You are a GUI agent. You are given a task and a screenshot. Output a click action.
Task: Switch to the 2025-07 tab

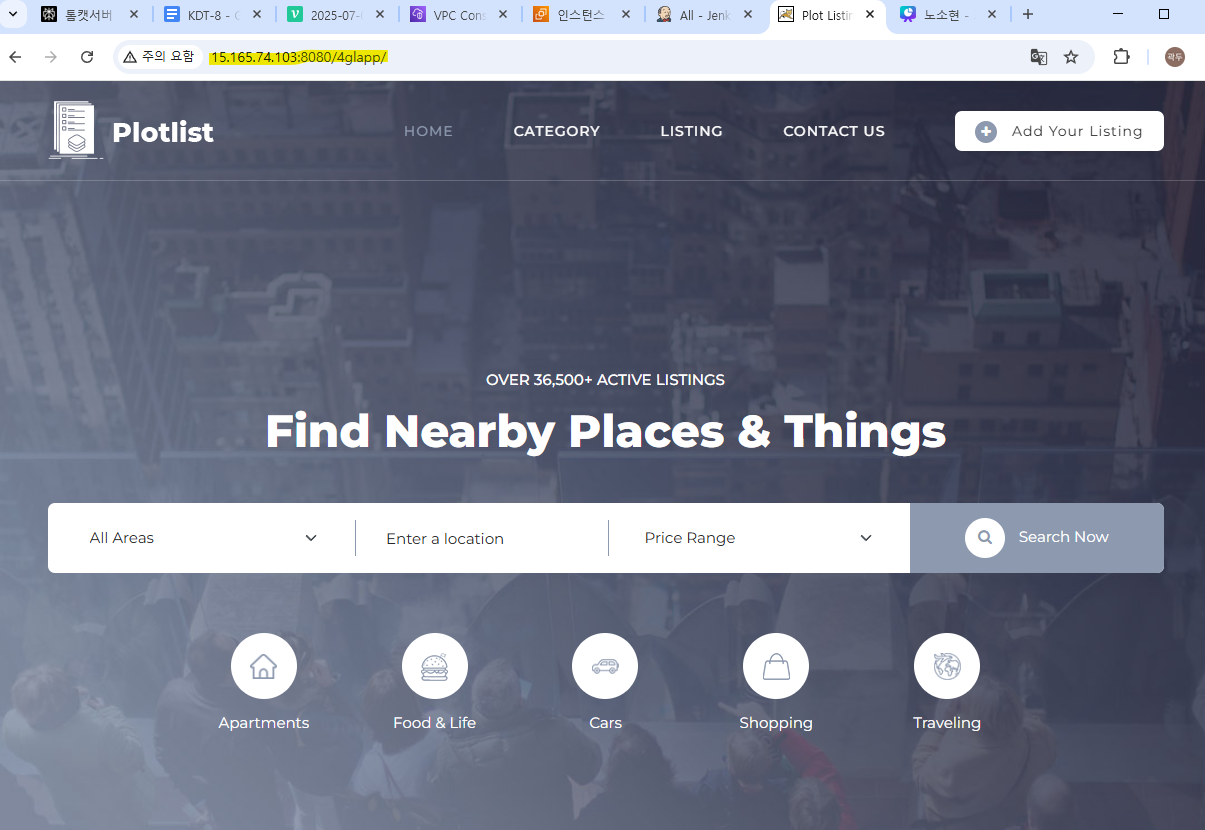(x=337, y=15)
